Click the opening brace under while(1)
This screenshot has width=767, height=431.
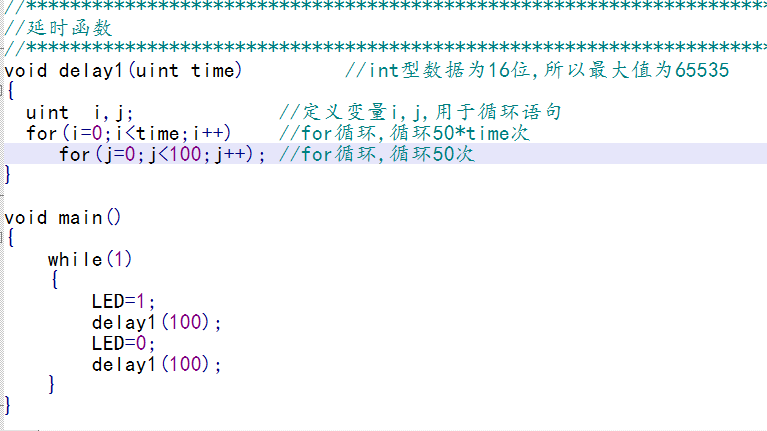(x=52, y=280)
